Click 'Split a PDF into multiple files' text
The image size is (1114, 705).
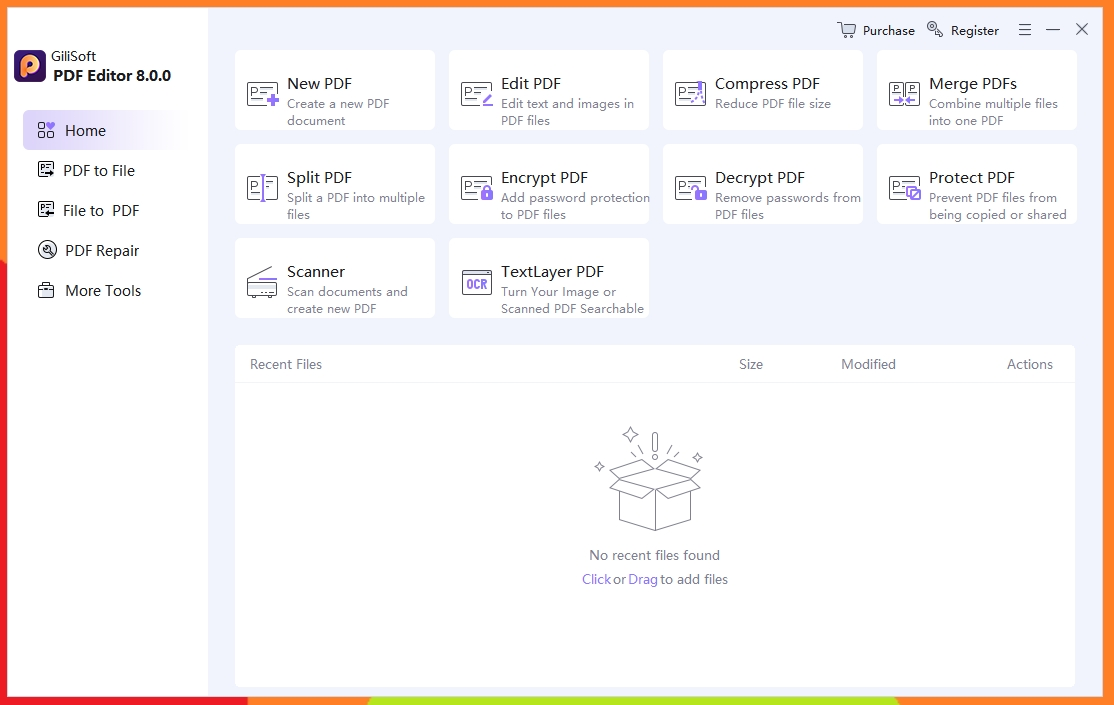pyautogui.click(x=355, y=206)
